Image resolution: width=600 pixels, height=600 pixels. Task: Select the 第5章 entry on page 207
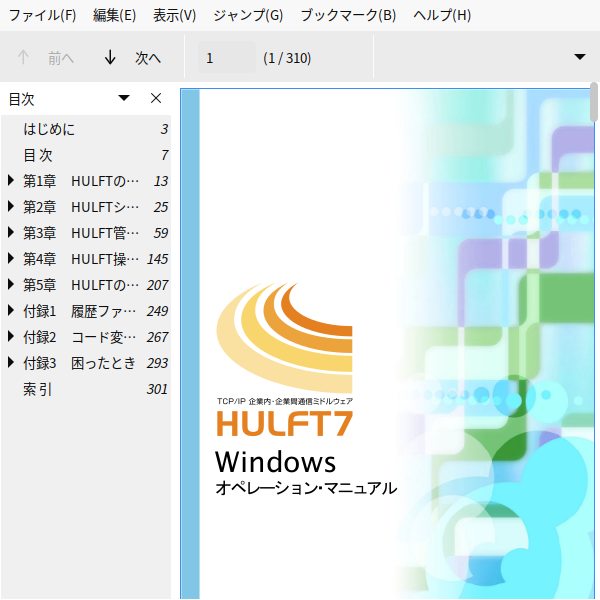[x=86, y=285]
